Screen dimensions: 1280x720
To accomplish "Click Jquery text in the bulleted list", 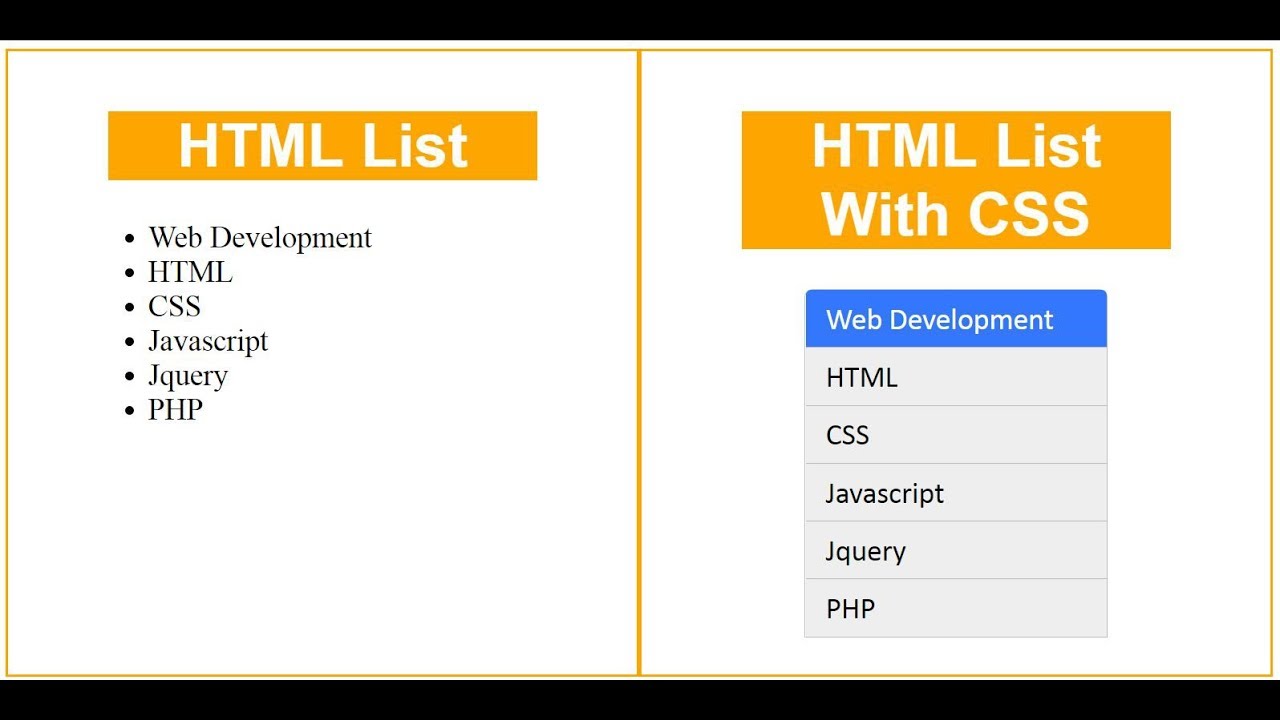I will click(x=188, y=376).
